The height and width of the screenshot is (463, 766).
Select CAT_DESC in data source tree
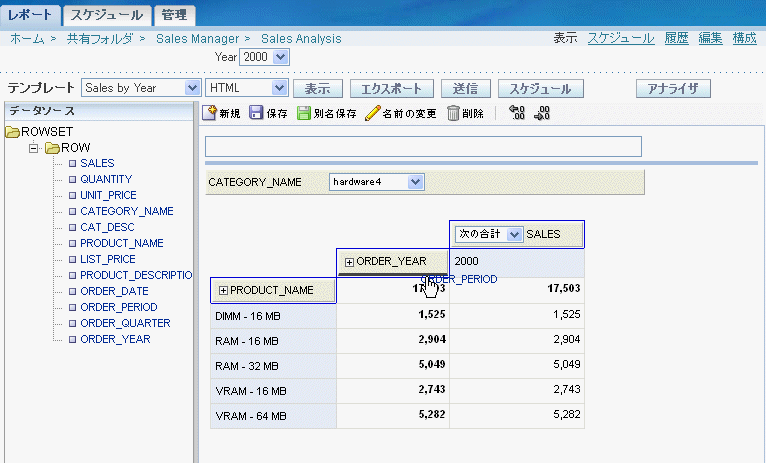coord(107,228)
